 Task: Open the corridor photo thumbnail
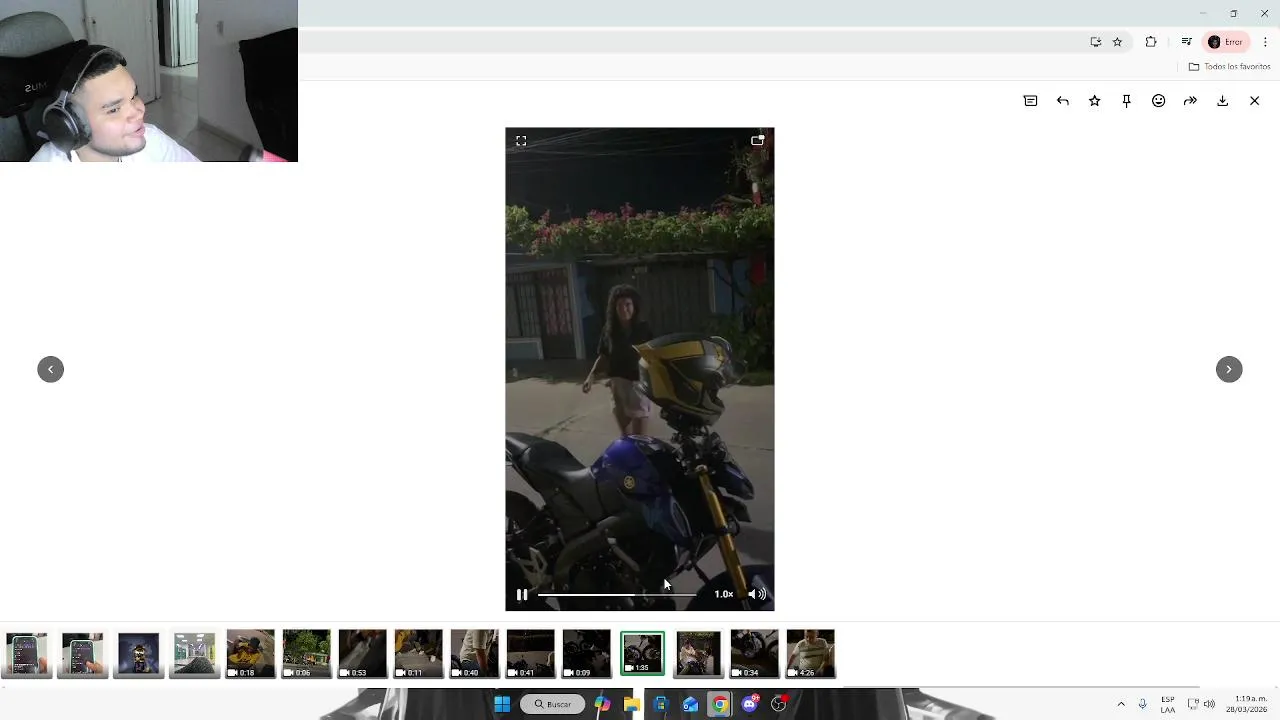coord(194,653)
